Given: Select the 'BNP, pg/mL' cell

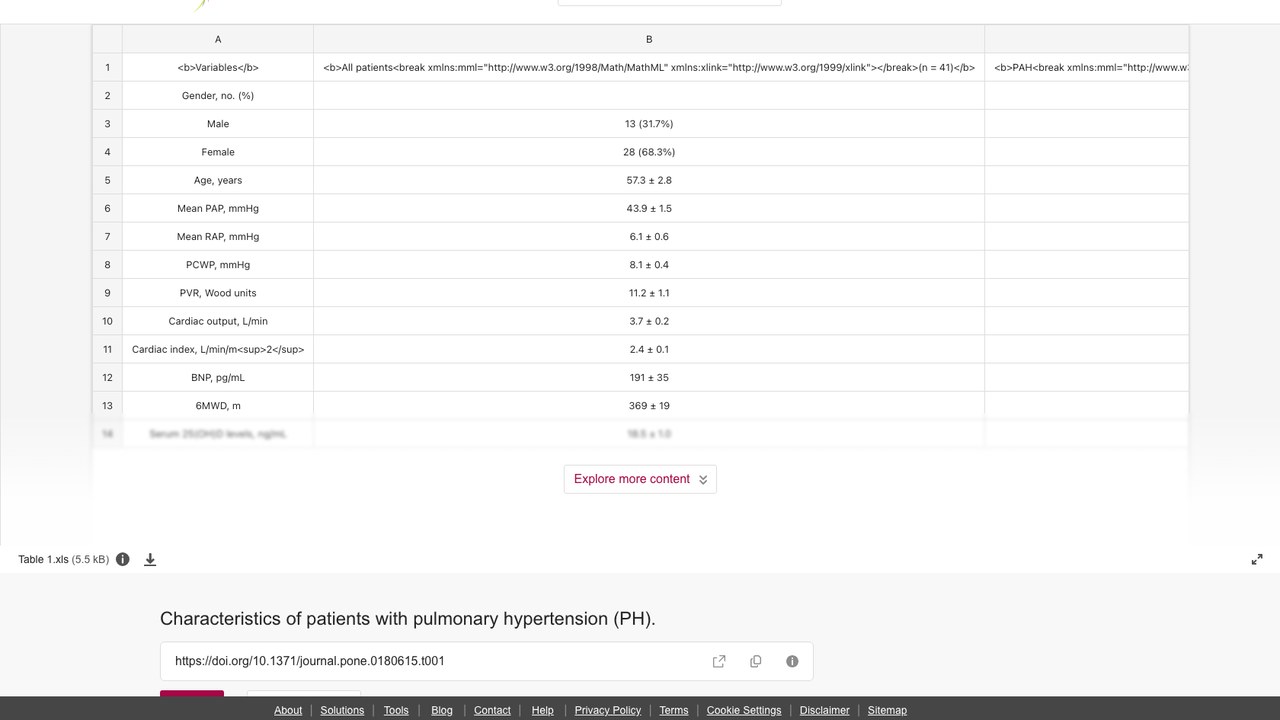Looking at the screenshot, I should click(218, 377).
